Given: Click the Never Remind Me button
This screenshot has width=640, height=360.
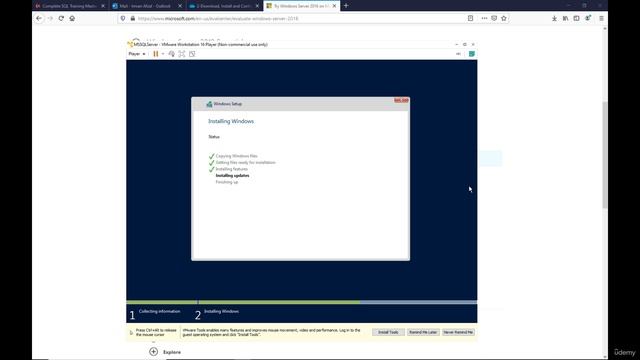Looking at the screenshot, I should (x=458, y=332).
